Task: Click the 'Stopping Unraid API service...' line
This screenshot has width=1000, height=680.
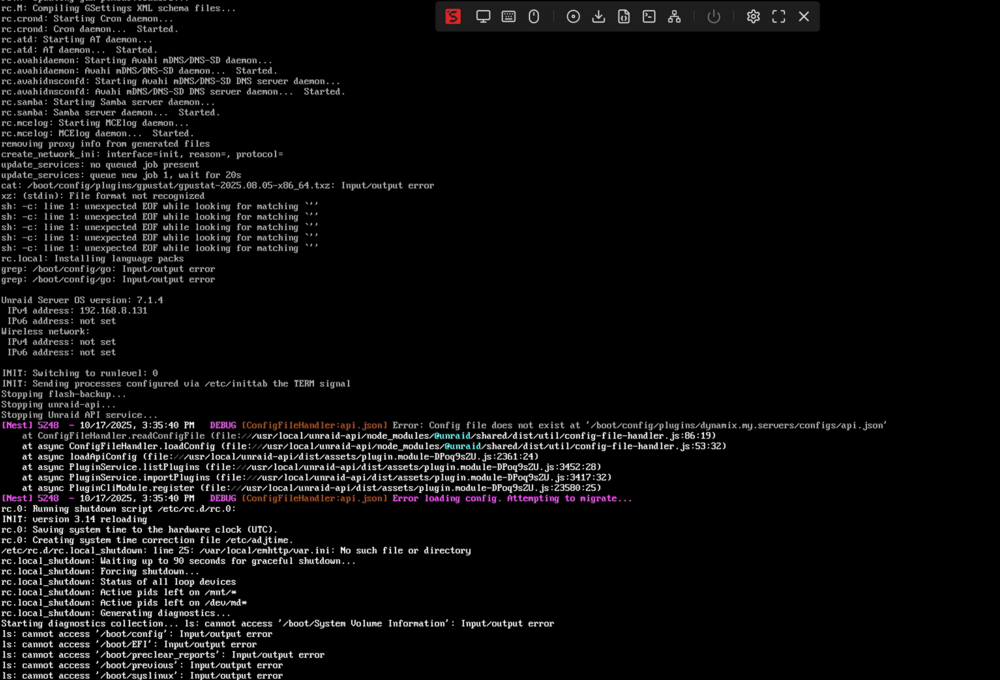Action: pos(79,415)
